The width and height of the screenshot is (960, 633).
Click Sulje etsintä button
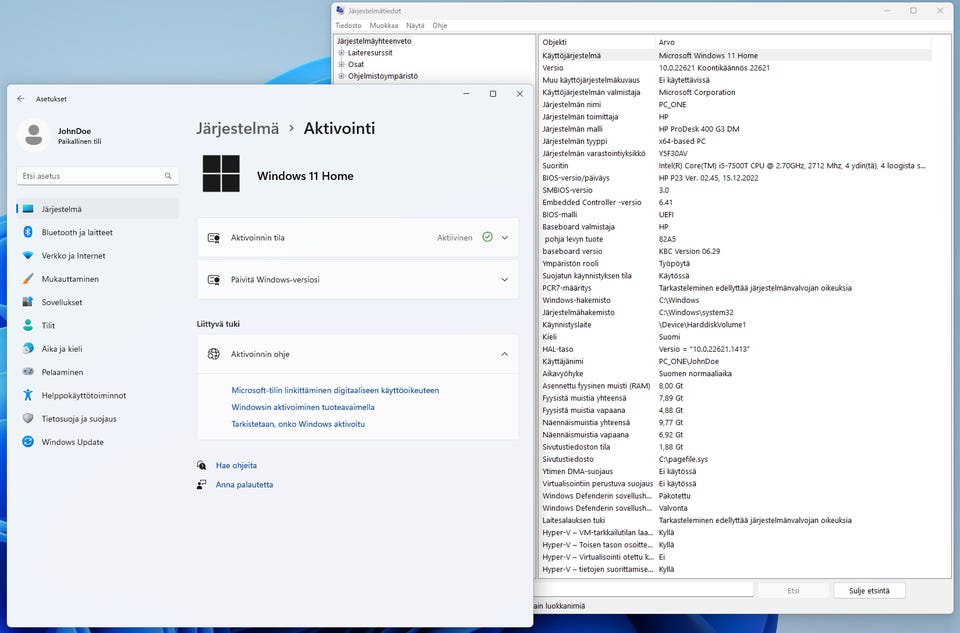tap(869, 591)
